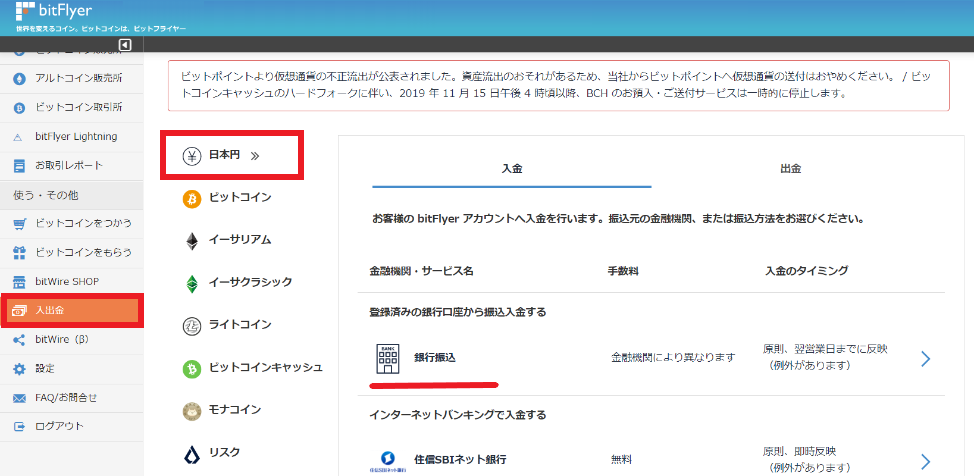Click the green Ethereum Classic icon
The image size is (974, 476).
192,283
